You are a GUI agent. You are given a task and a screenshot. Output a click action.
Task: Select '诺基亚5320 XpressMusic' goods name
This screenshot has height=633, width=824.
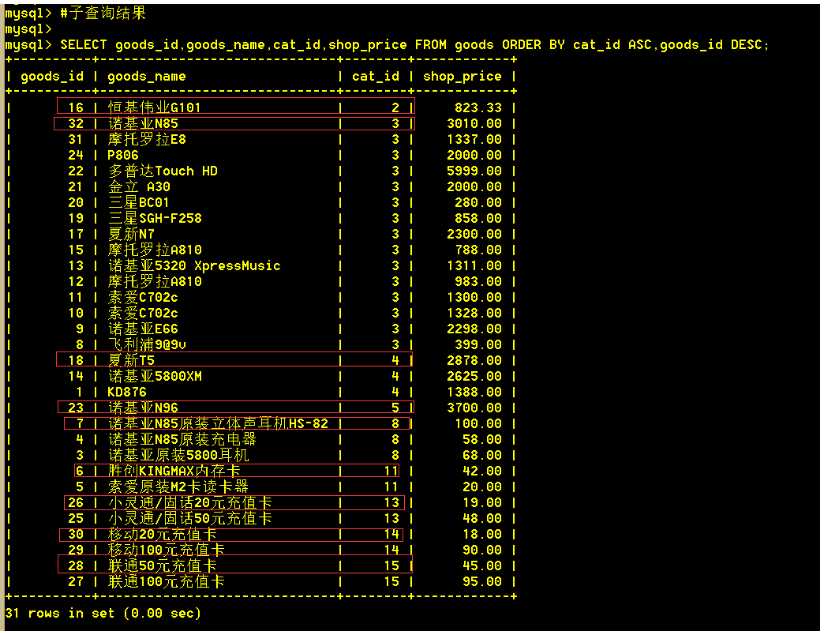194,265
